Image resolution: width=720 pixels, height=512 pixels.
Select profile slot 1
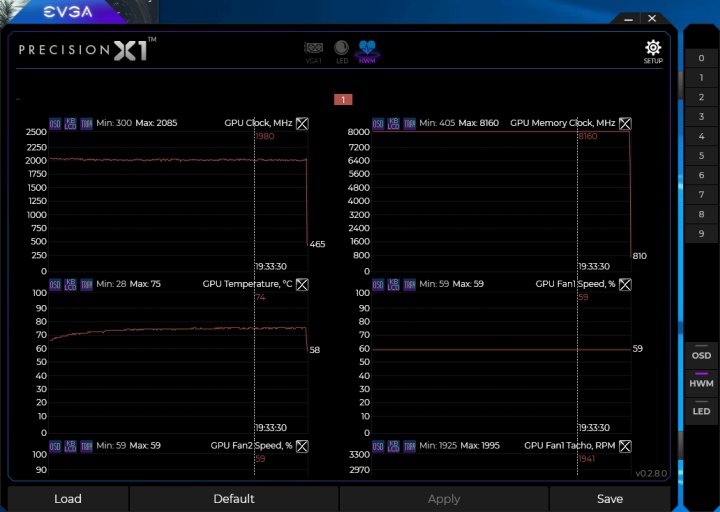click(701, 78)
